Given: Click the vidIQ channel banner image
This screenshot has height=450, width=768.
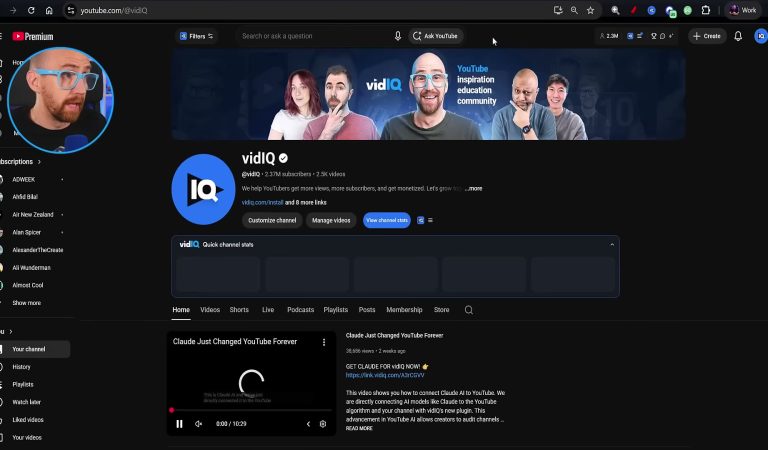Looking at the screenshot, I should click(428, 94).
